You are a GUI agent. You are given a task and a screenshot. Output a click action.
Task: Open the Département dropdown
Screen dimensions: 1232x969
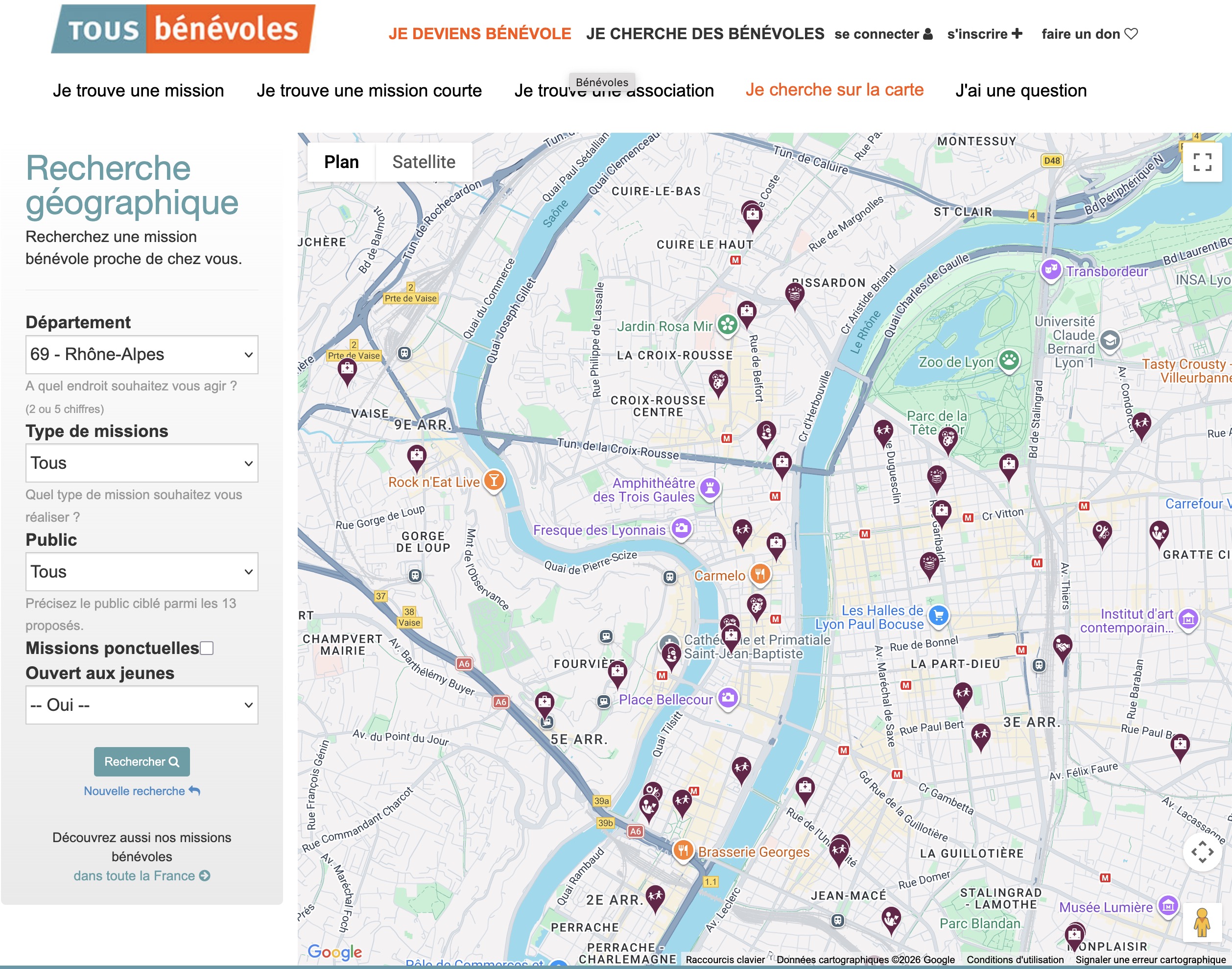(142, 355)
